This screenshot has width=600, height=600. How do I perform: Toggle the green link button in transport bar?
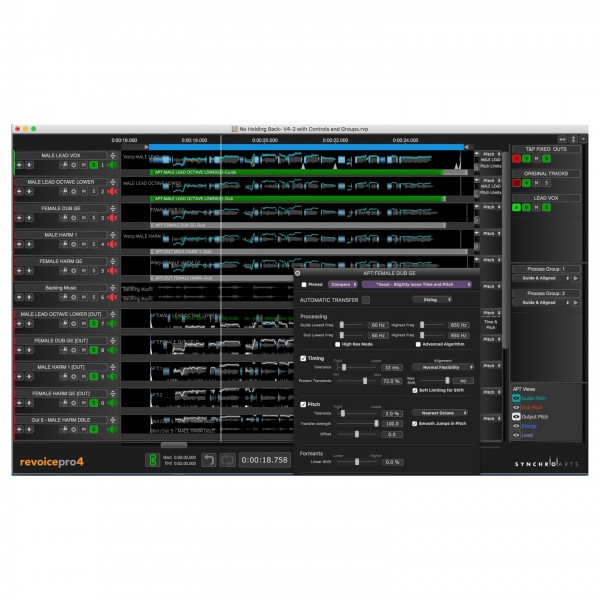(151, 461)
